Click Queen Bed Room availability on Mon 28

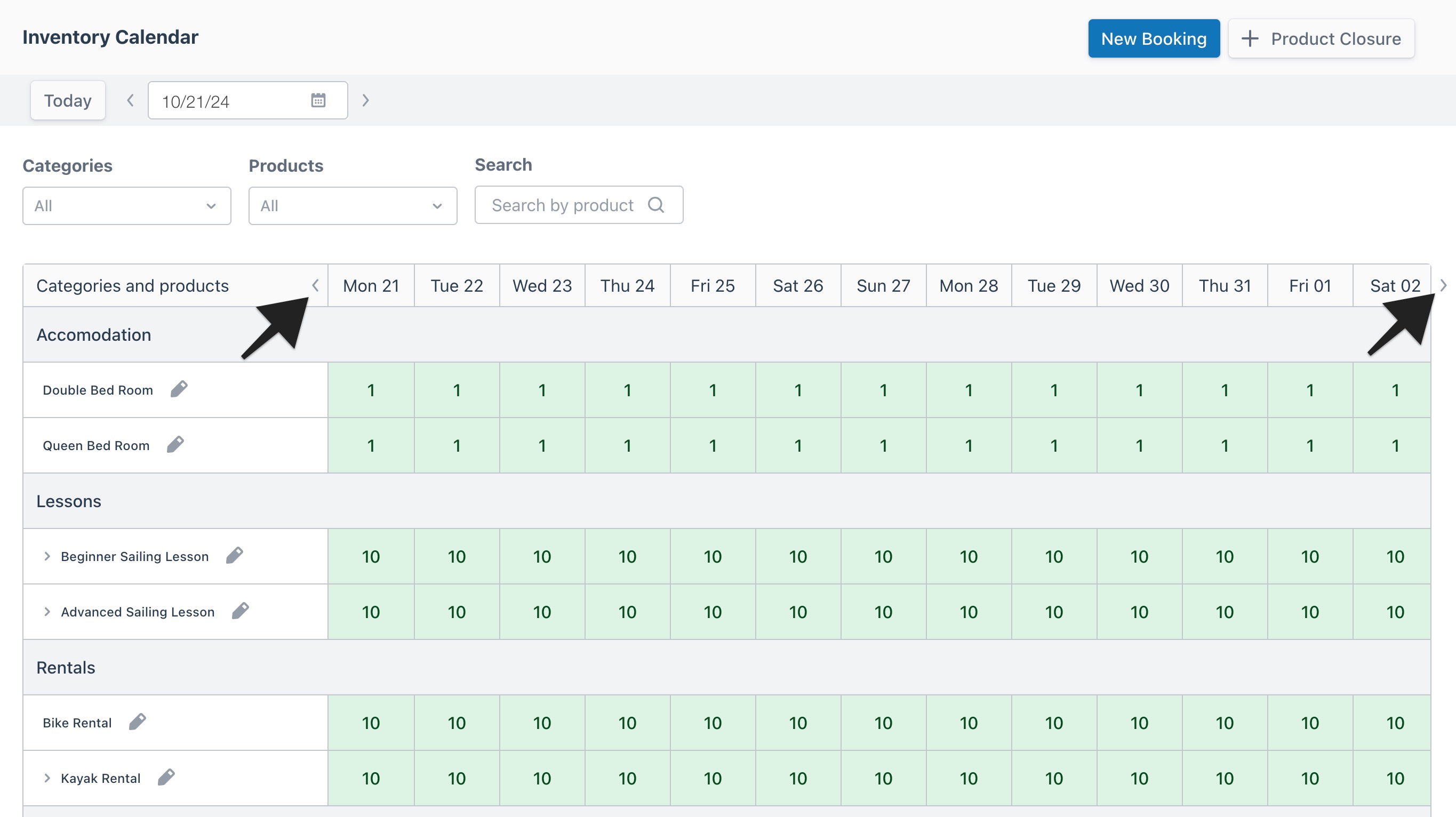pos(969,445)
